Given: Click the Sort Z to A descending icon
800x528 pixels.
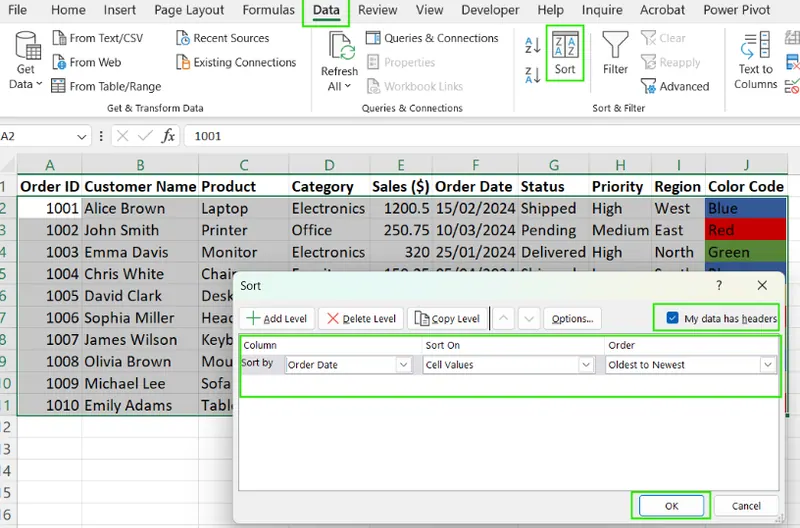Looking at the screenshot, I should [532, 75].
